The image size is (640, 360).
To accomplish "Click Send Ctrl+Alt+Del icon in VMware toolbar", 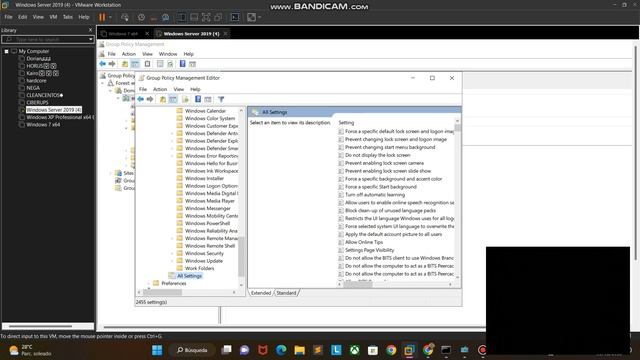I will (125, 17).
